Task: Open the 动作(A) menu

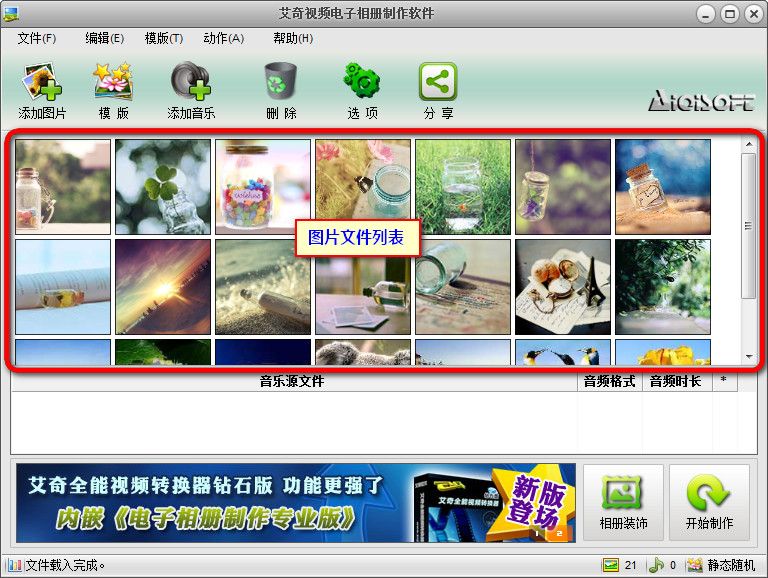Action: 223,38
